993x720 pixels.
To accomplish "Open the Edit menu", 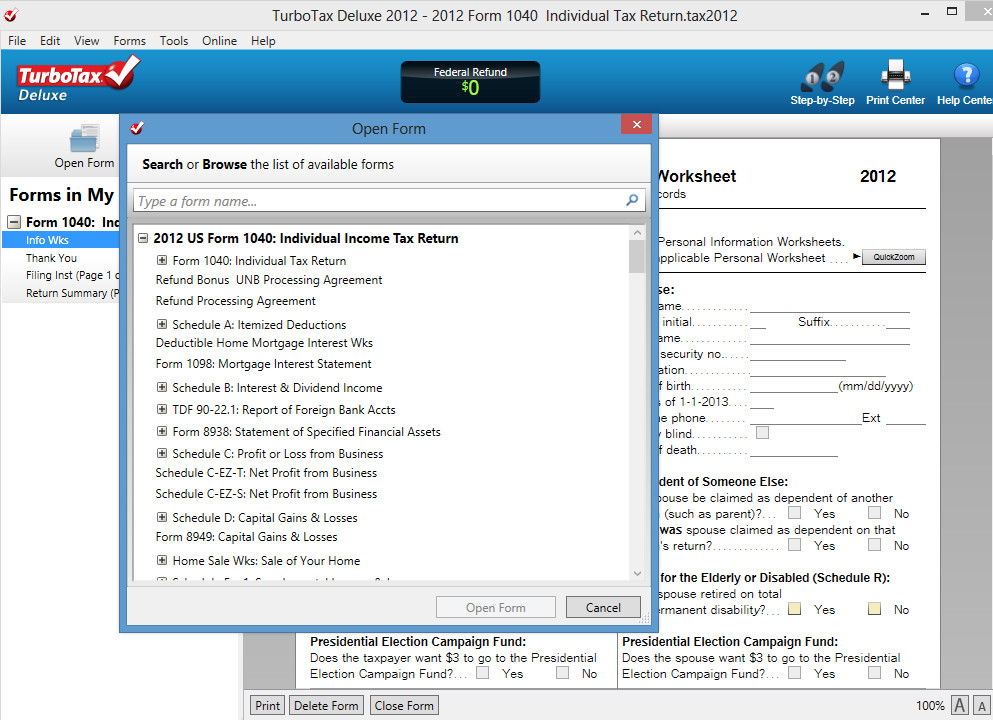I will (50, 41).
